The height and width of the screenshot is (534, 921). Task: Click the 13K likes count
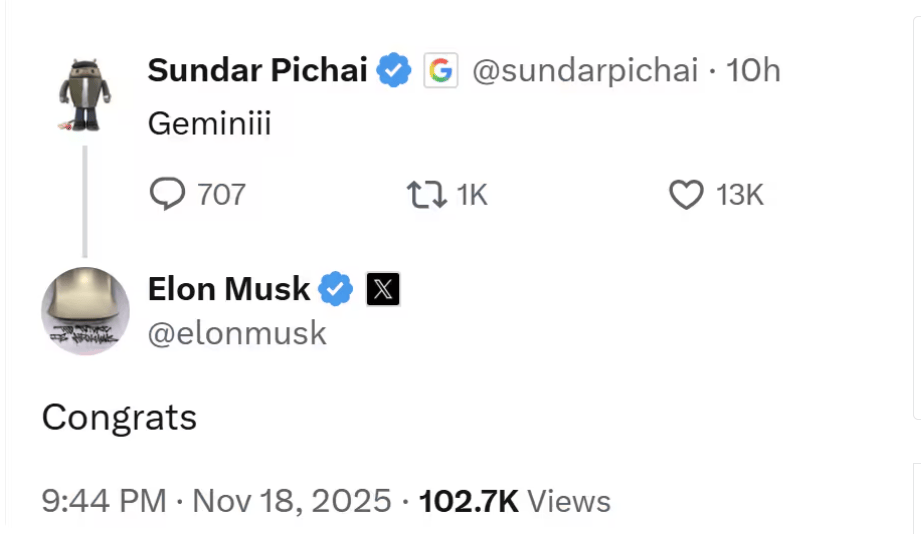[740, 194]
